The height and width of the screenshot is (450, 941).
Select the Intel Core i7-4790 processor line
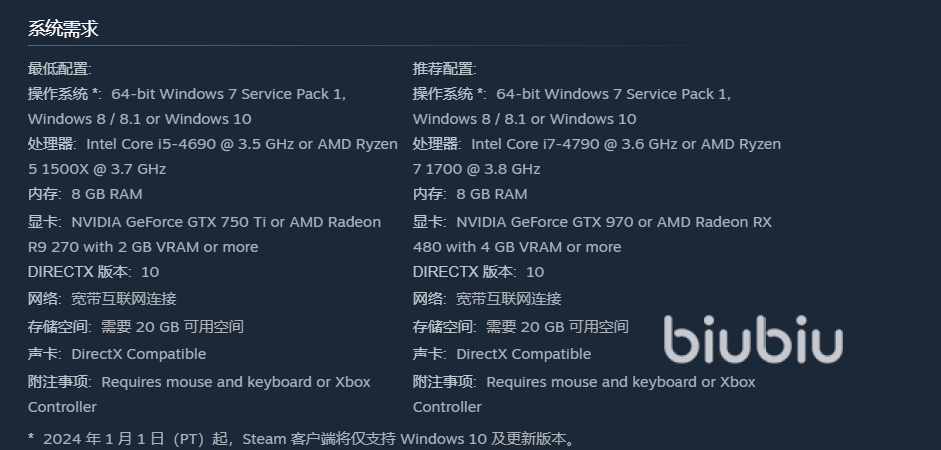click(x=597, y=144)
